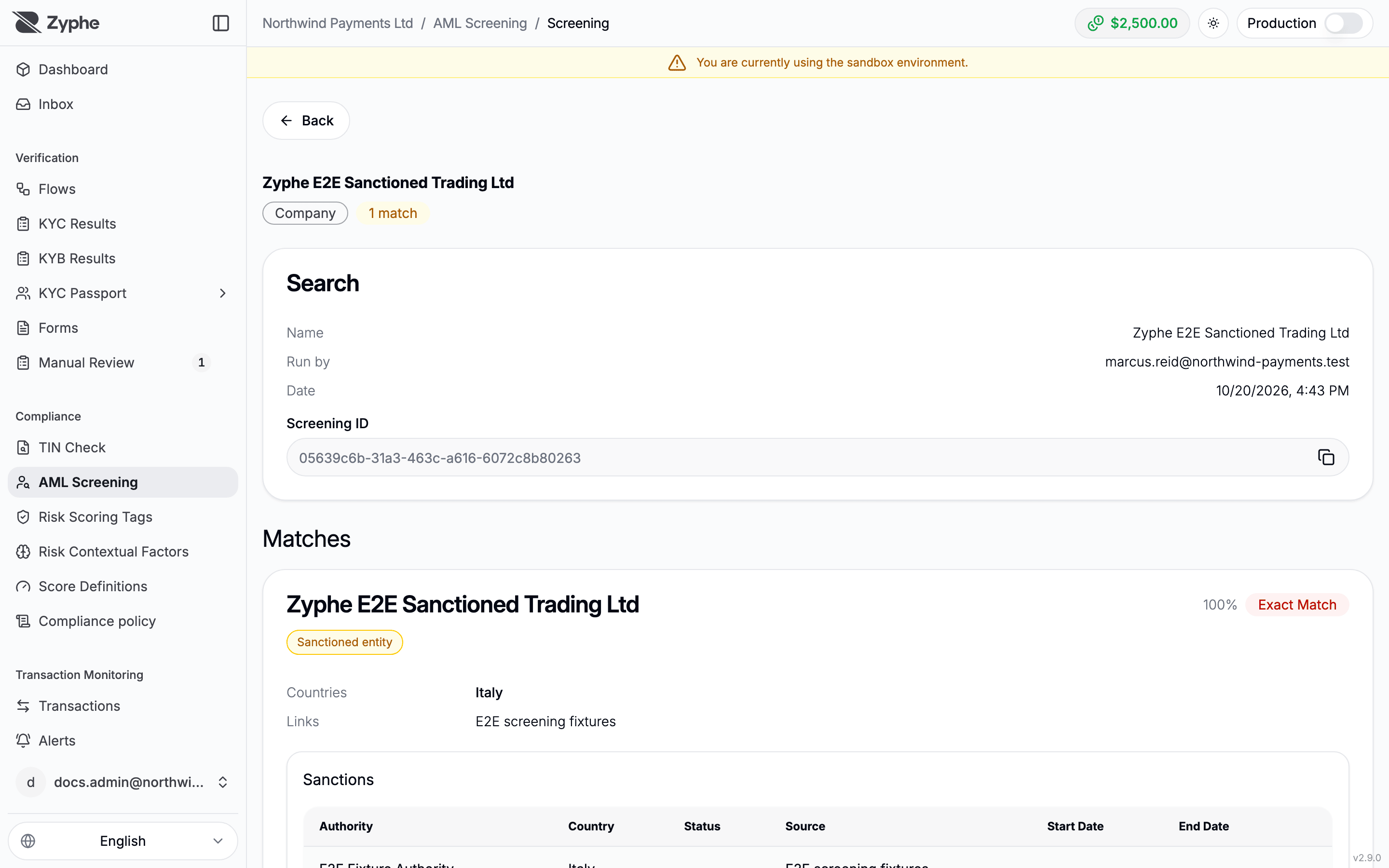
Task: Open Risk Contextual Factors
Action: pos(123,552)
